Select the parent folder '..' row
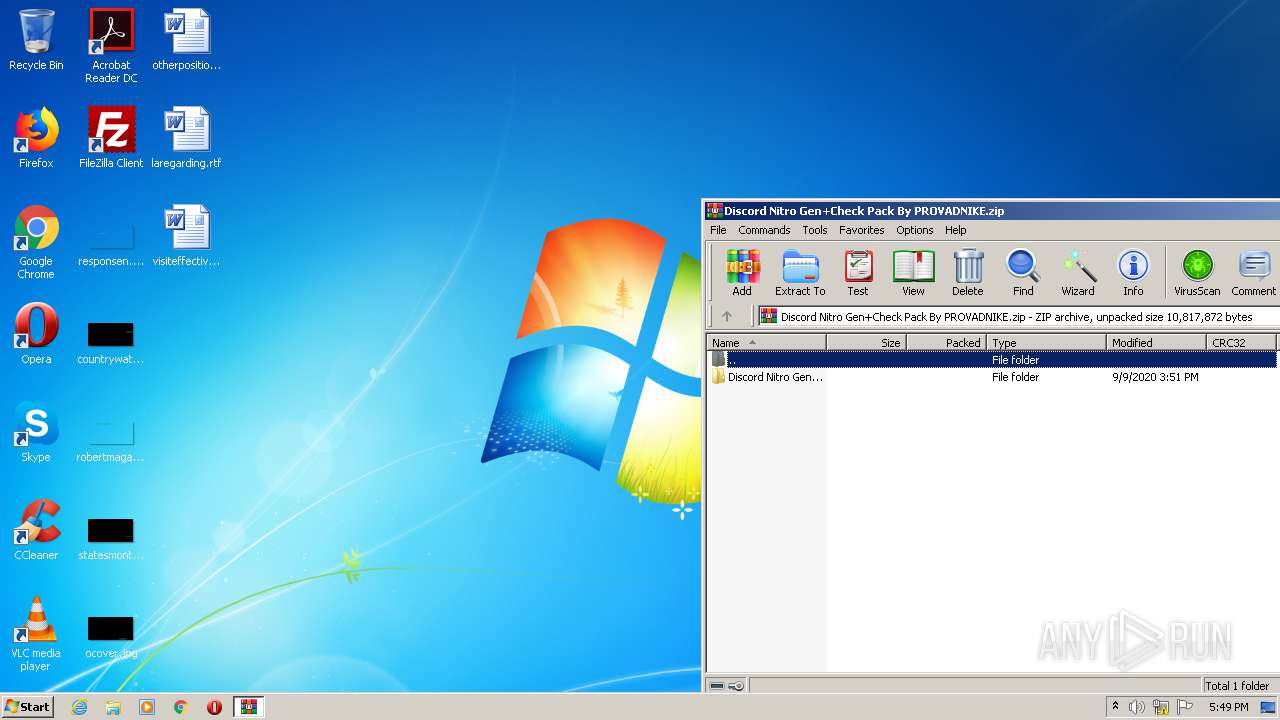This screenshot has width=1280, height=720. tap(992, 360)
